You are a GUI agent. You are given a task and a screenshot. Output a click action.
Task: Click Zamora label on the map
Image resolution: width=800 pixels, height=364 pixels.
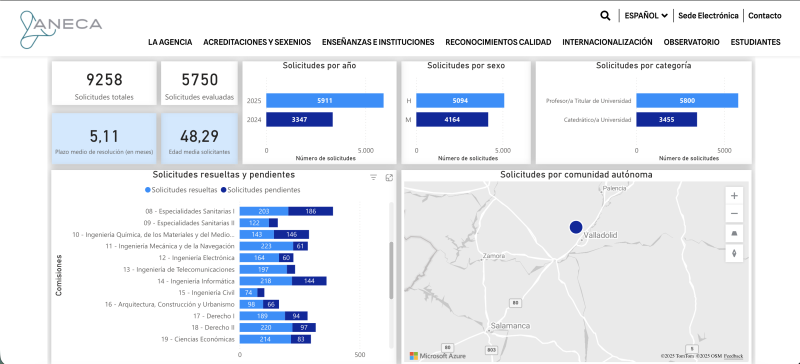click(x=494, y=256)
